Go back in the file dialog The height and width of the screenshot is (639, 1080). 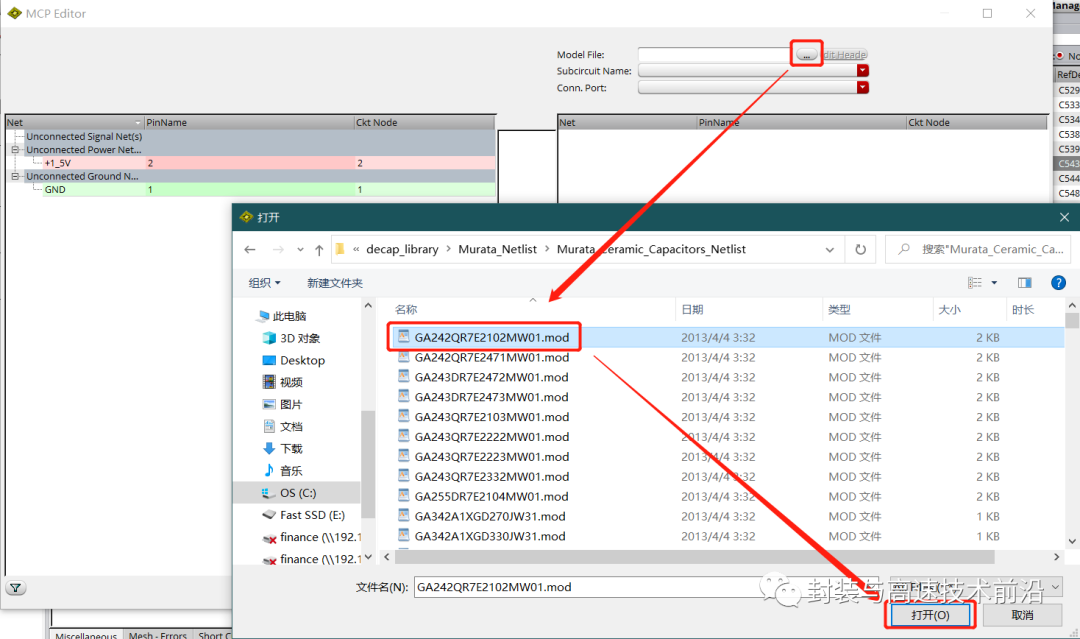tap(250, 249)
